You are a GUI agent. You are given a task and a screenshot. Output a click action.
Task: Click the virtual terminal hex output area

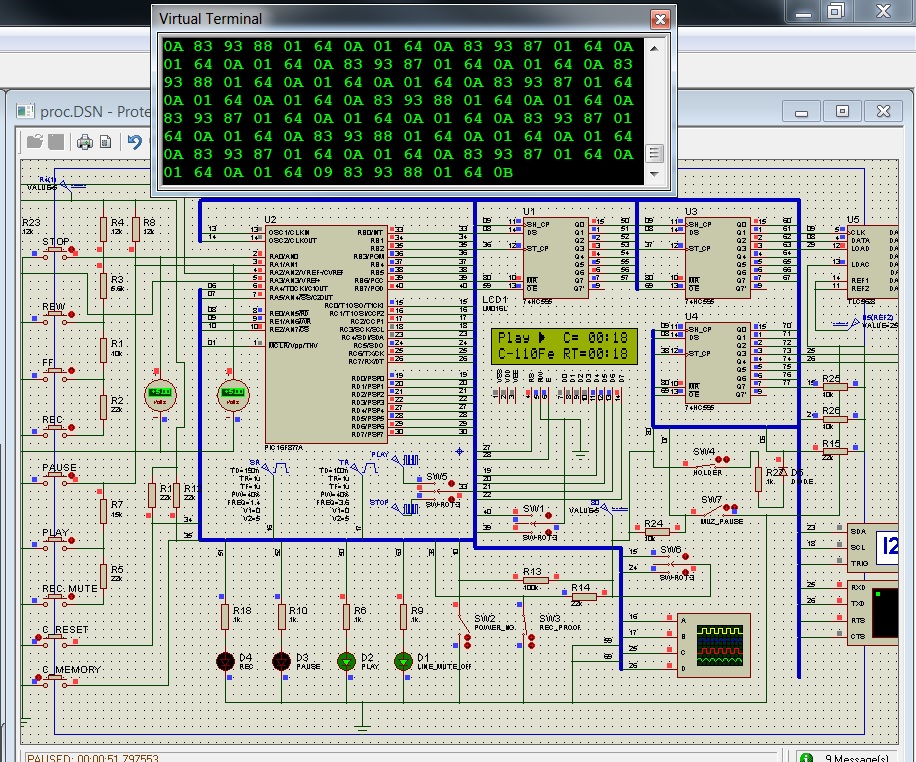coord(402,111)
